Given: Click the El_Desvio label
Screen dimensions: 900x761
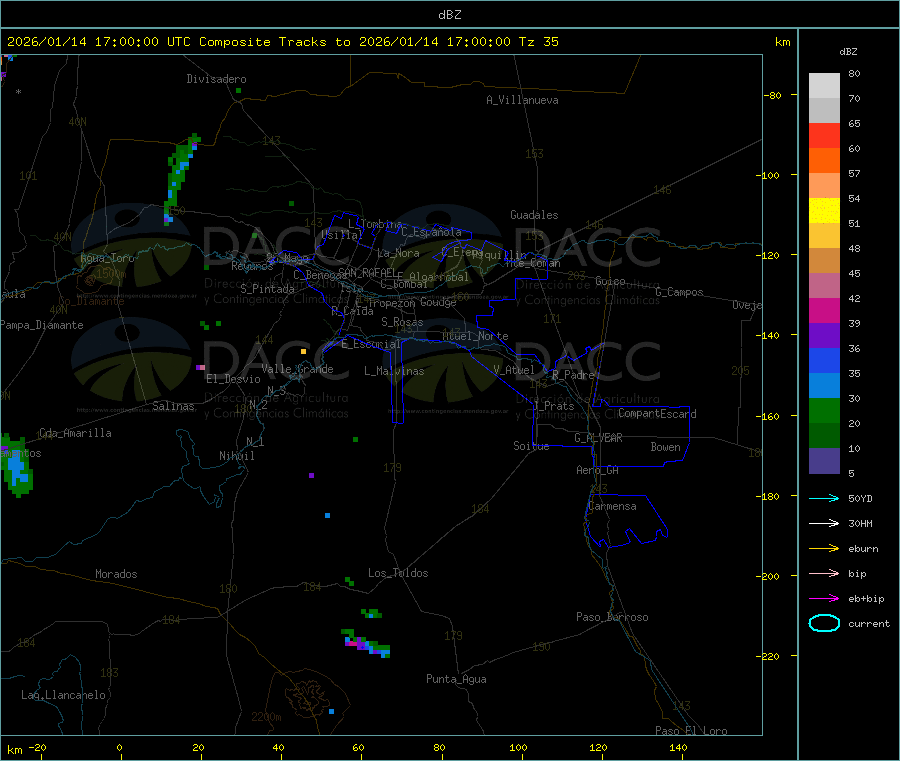Looking at the screenshot, I should point(233,379).
